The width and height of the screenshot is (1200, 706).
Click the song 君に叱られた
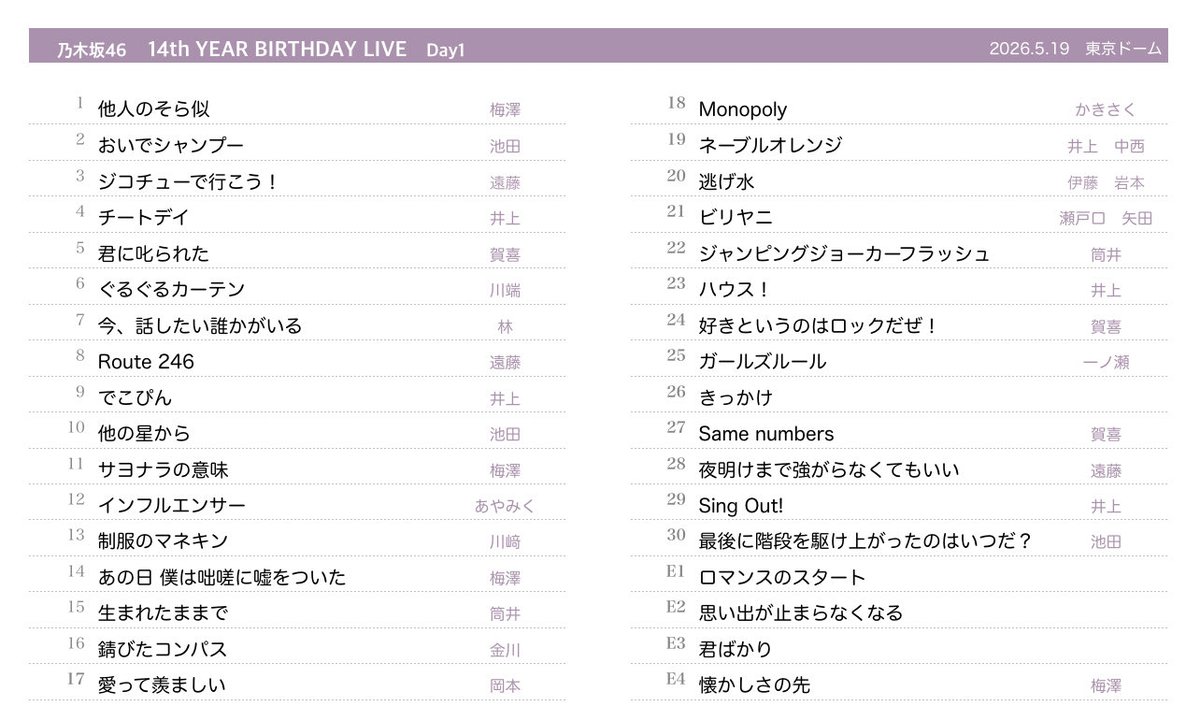(153, 253)
